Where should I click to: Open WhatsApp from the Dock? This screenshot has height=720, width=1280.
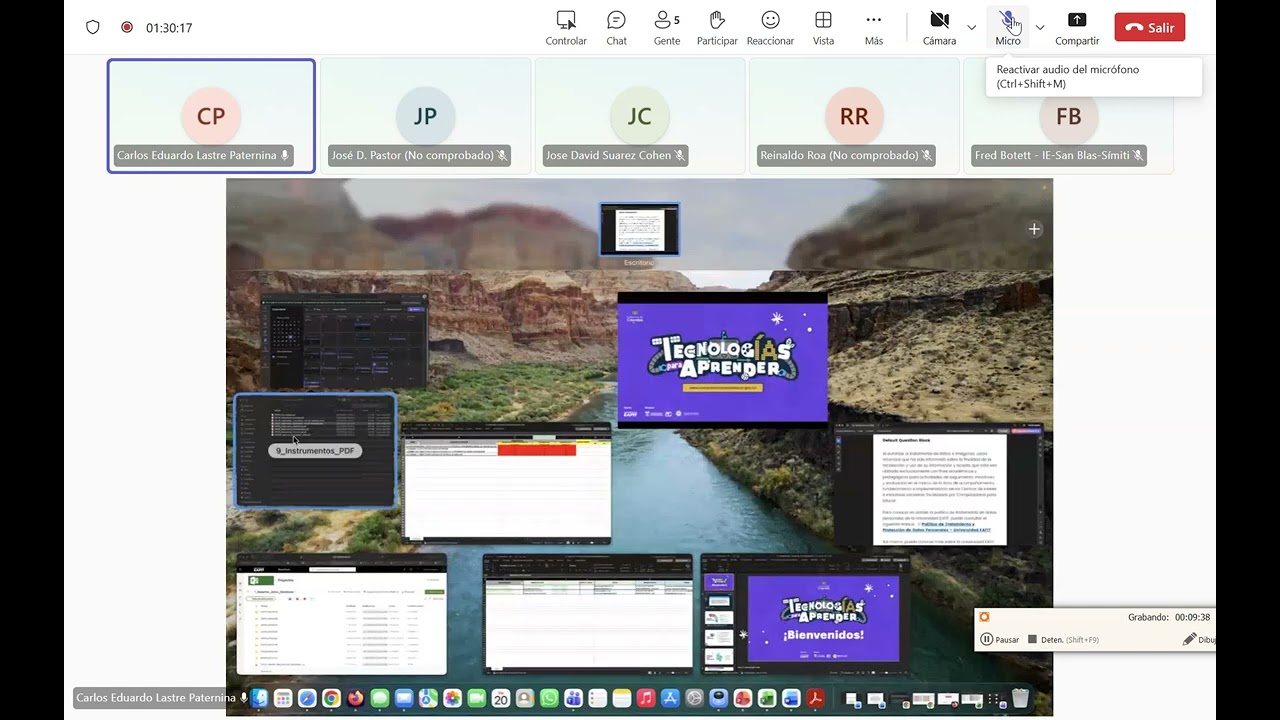[x=549, y=698]
